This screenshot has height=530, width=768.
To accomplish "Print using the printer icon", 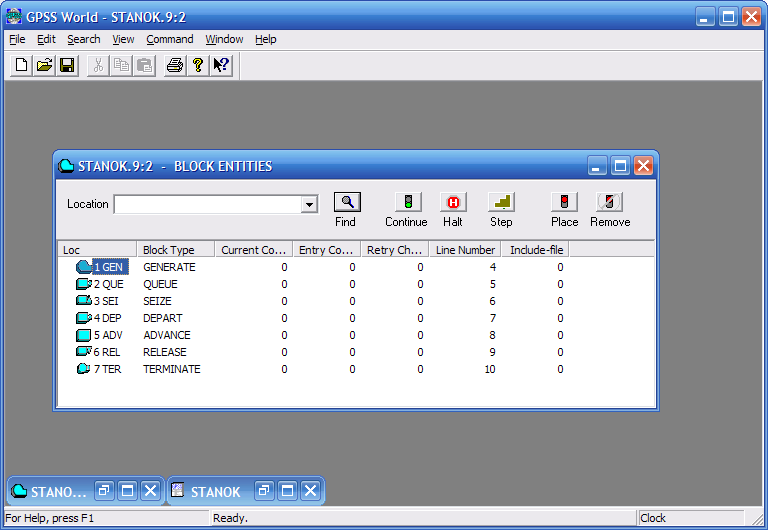I will tap(175, 65).
